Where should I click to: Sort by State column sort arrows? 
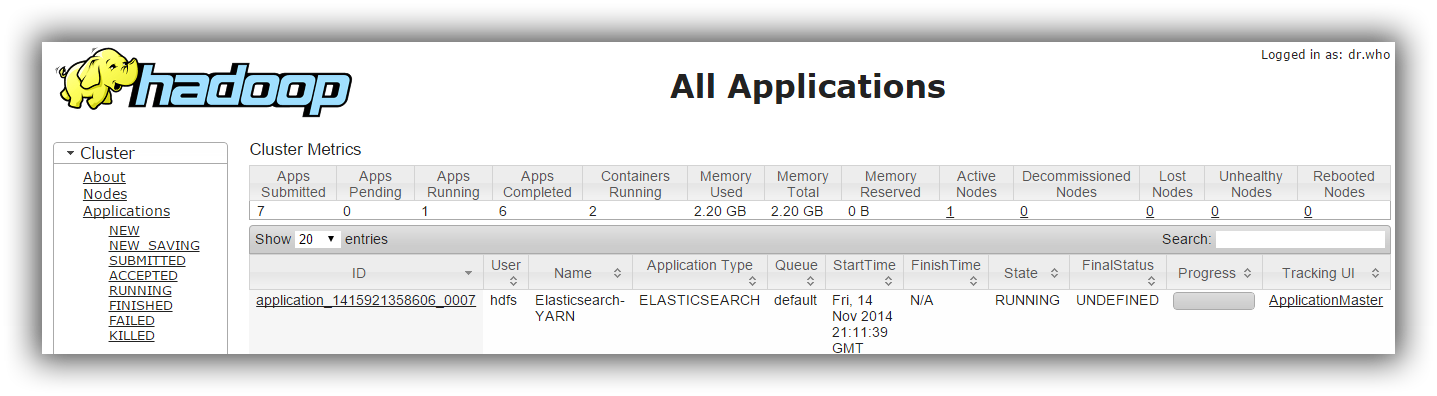point(1053,273)
